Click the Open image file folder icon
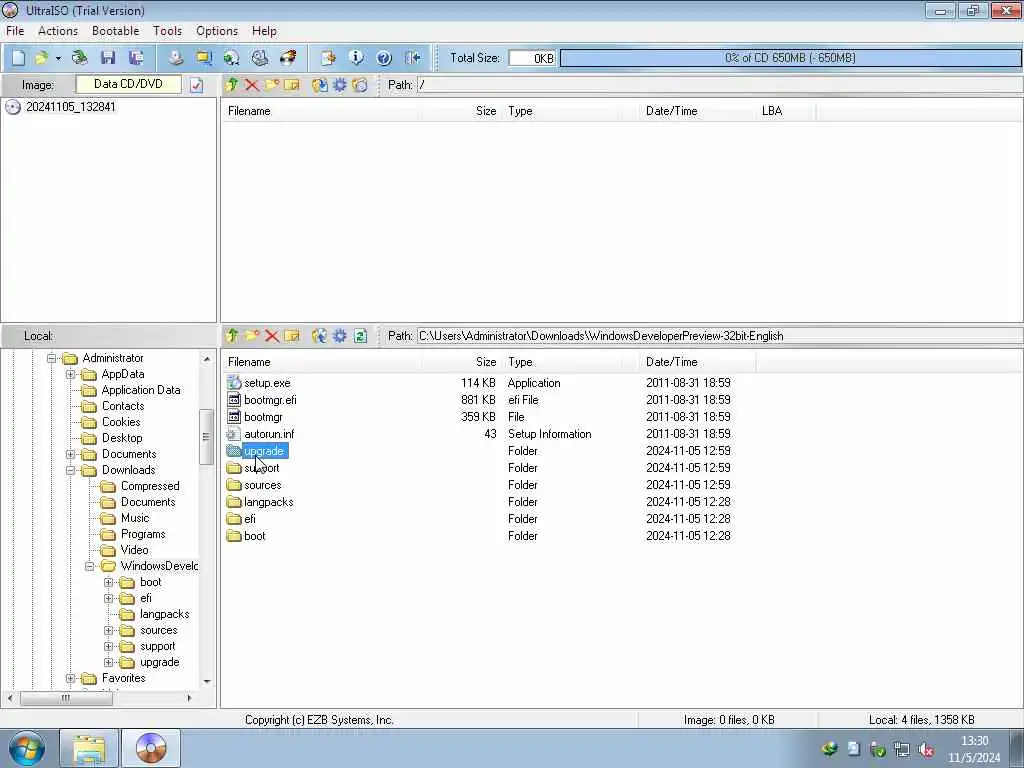This screenshot has height=768, width=1024. tap(42, 58)
